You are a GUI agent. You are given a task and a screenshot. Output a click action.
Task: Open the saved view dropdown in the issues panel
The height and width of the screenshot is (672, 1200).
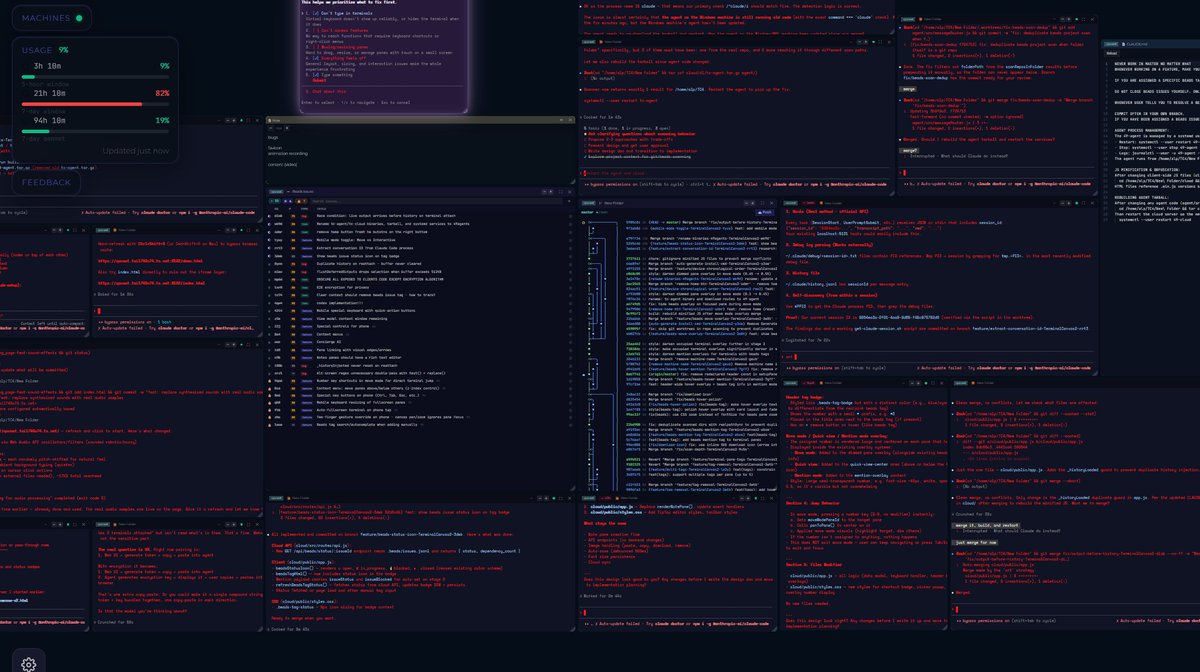tap(276, 191)
